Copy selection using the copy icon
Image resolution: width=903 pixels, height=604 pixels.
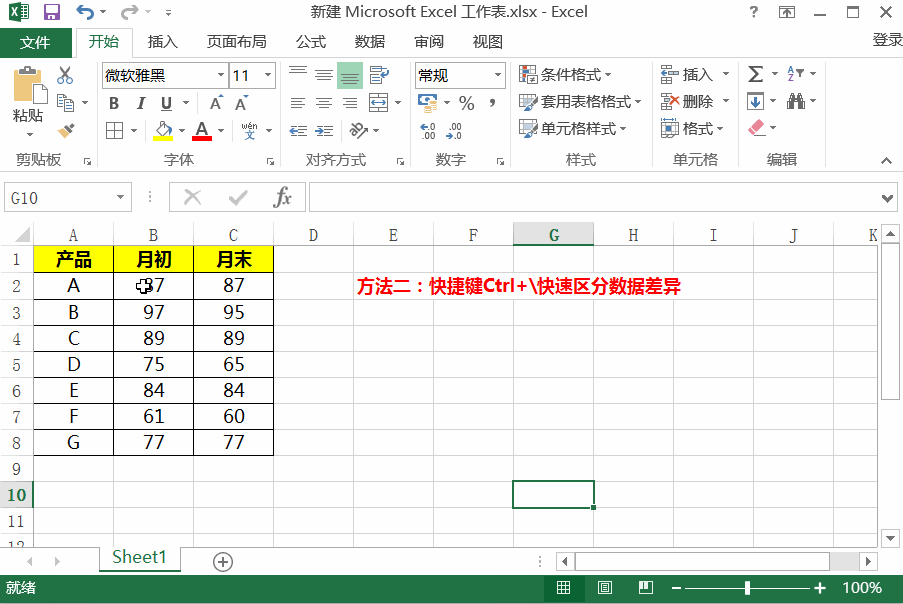click(x=65, y=102)
